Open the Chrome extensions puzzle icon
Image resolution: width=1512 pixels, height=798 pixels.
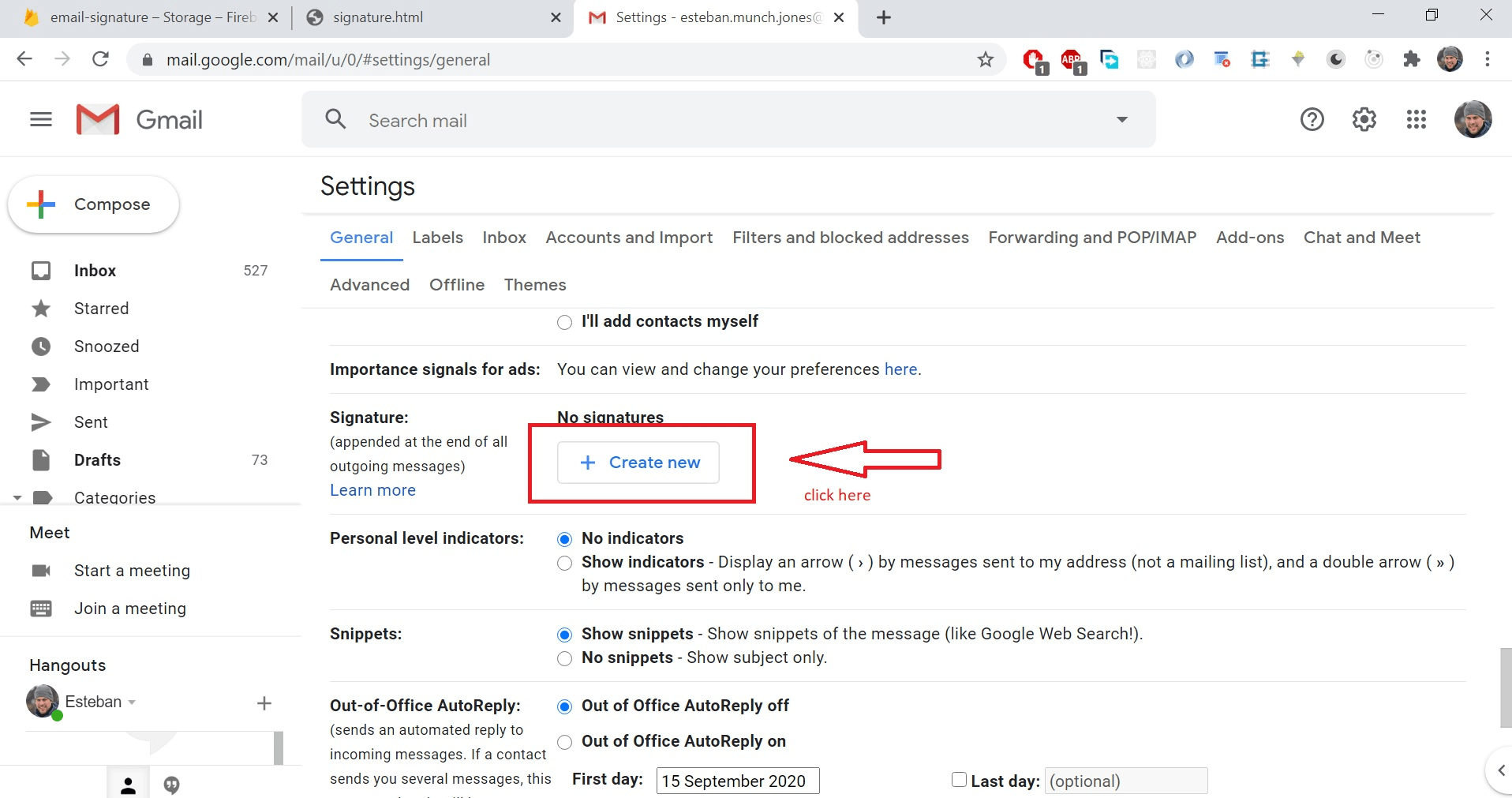pyautogui.click(x=1412, y=59)
